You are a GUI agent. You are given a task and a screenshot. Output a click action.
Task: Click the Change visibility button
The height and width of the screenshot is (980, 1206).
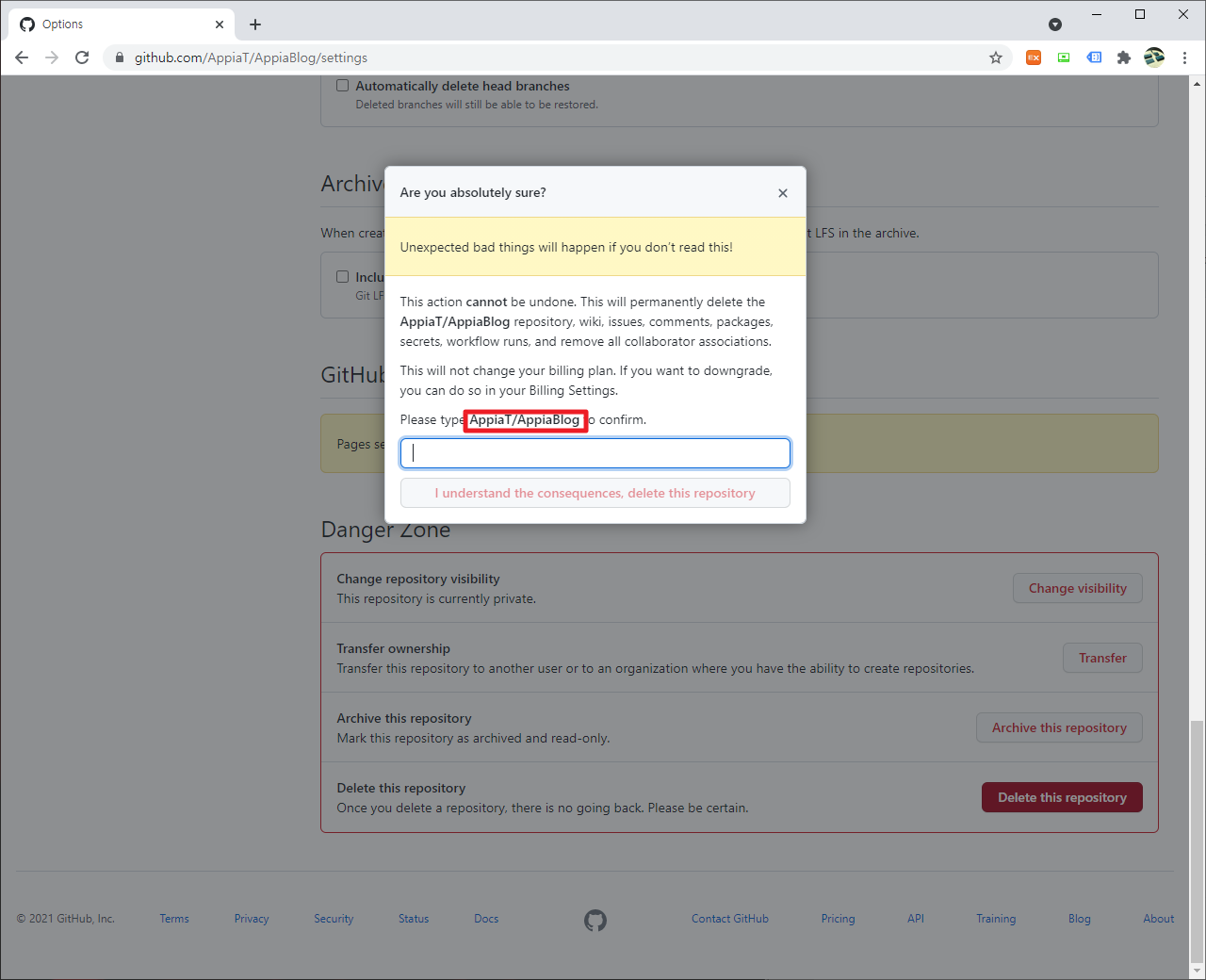(x=1078, y=588)
